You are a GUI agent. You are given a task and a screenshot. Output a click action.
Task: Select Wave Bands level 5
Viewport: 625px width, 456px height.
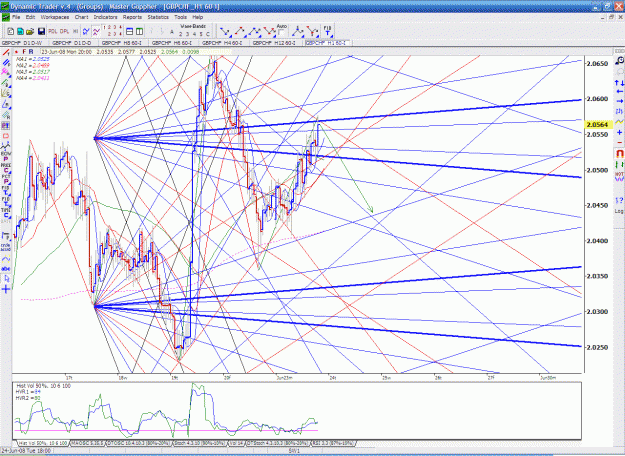(x=201, y=34)
